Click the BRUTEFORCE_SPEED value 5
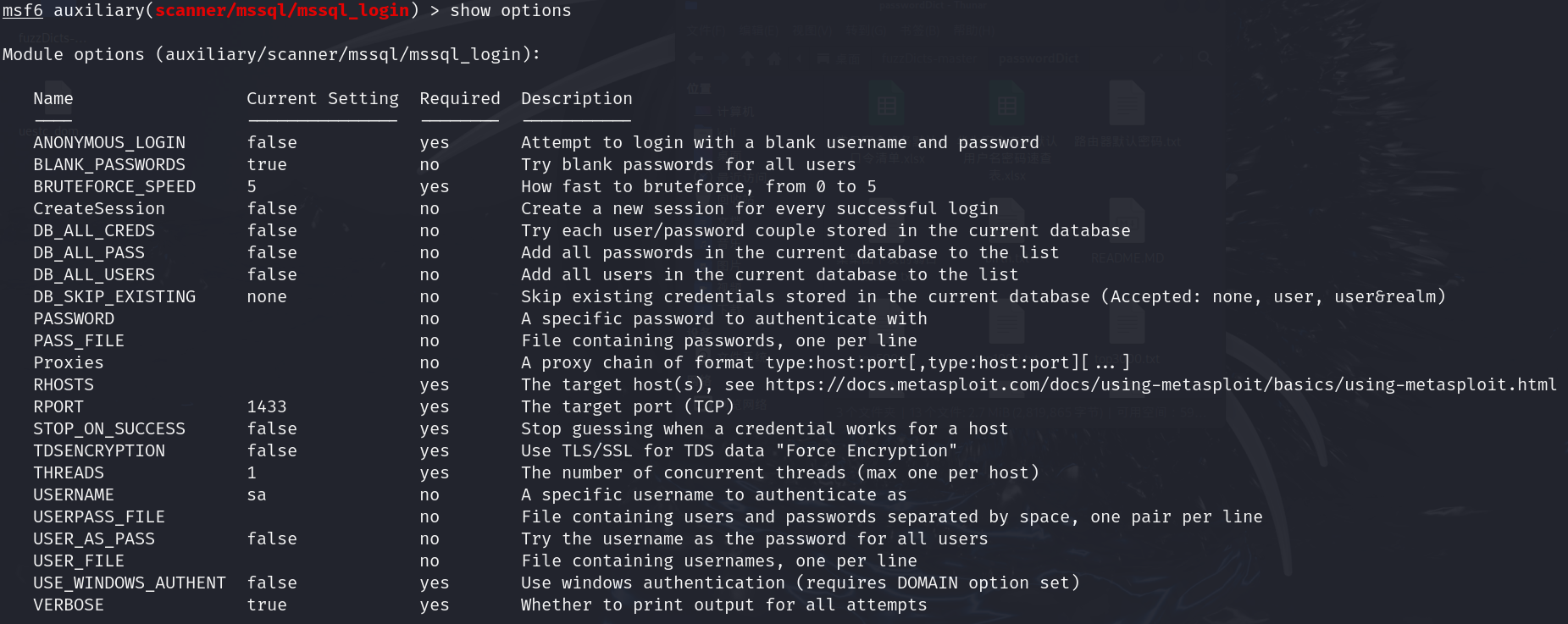The height and width of the screenshot is (624, 1568). (x=252, y=187)
